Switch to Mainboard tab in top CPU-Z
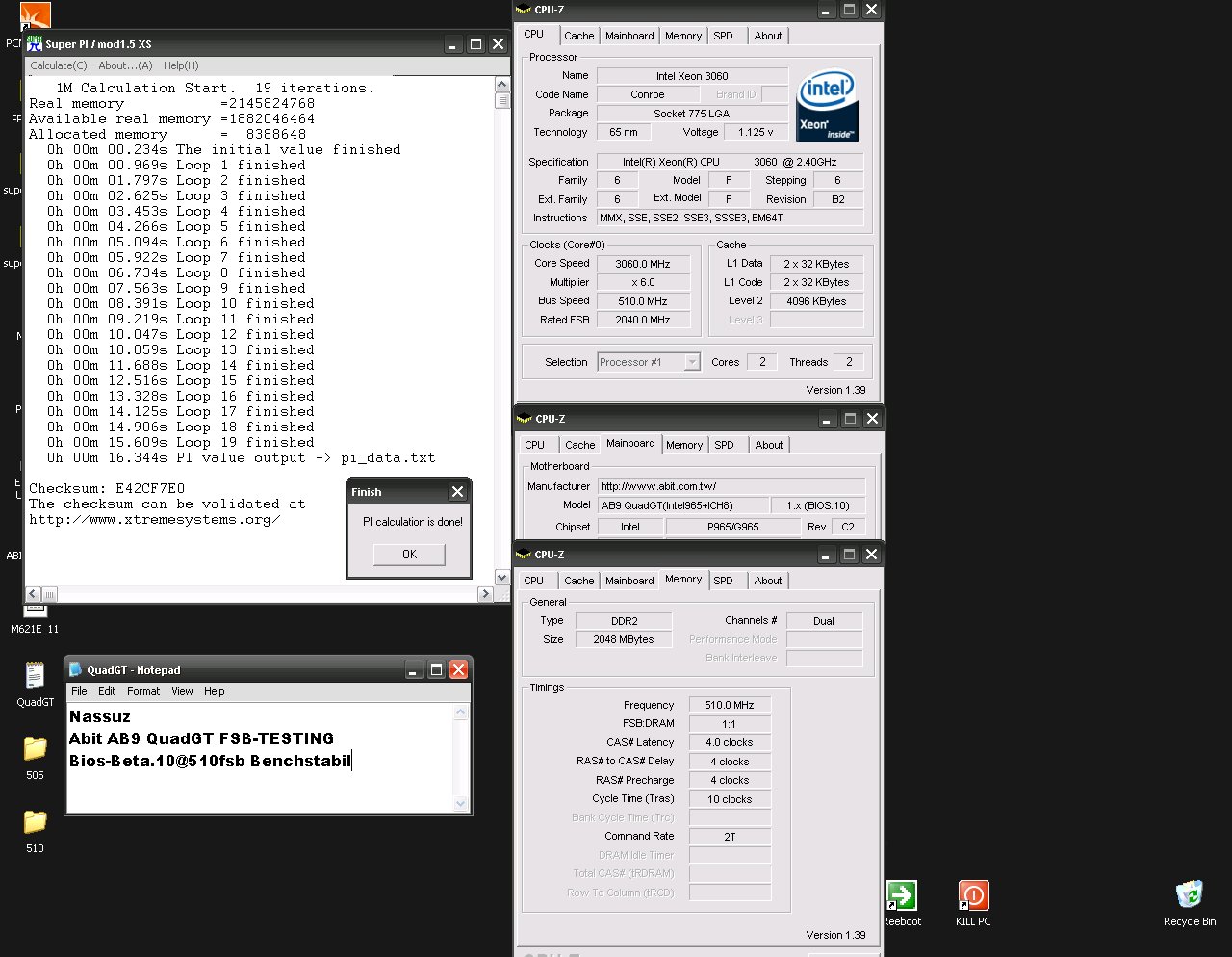The width and height of the screenshot is (1232, 957). pyautogui.click(x=629, y=36)
